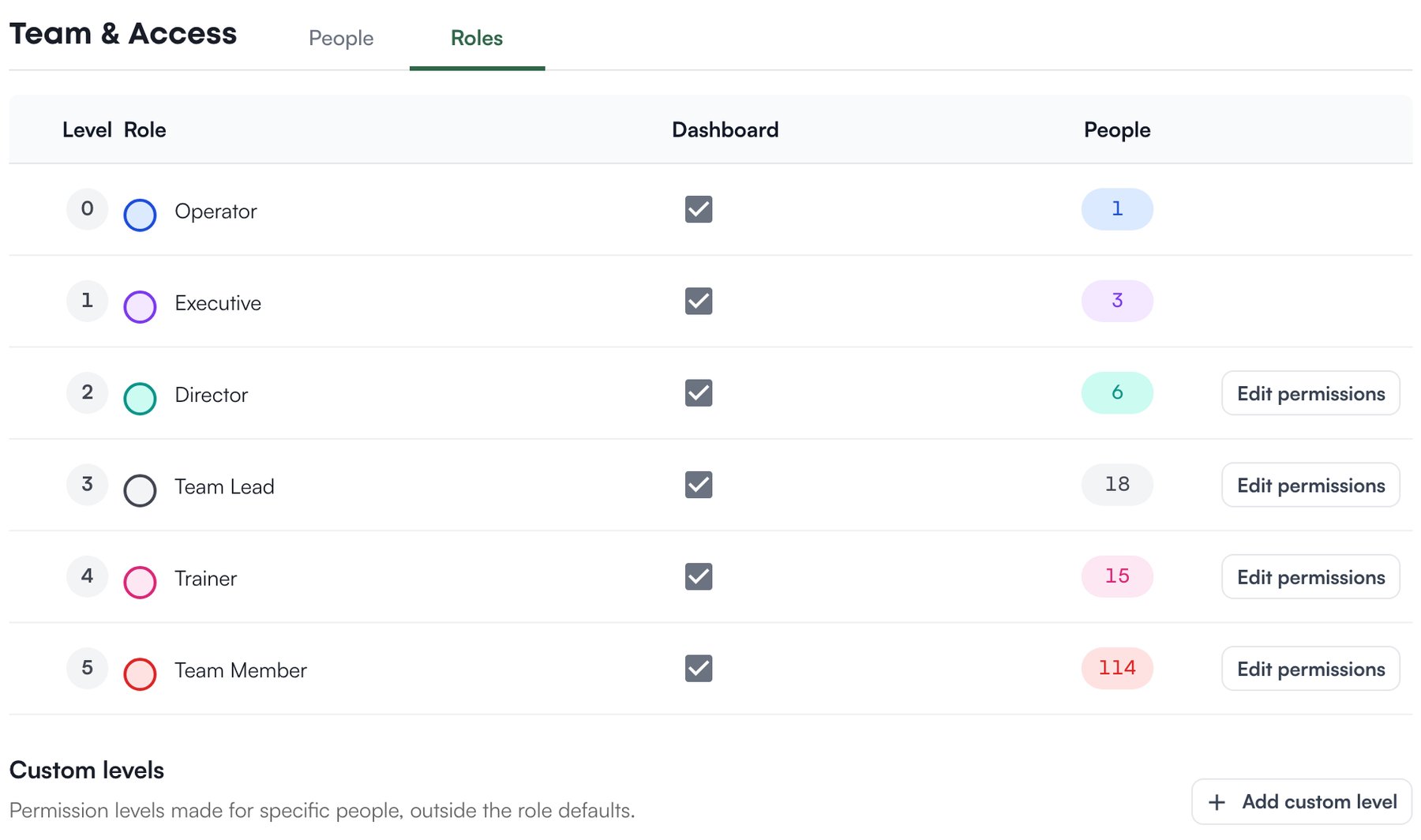
Task: Edit permissions for Team Member role
Action: [x=1310, y=669]
